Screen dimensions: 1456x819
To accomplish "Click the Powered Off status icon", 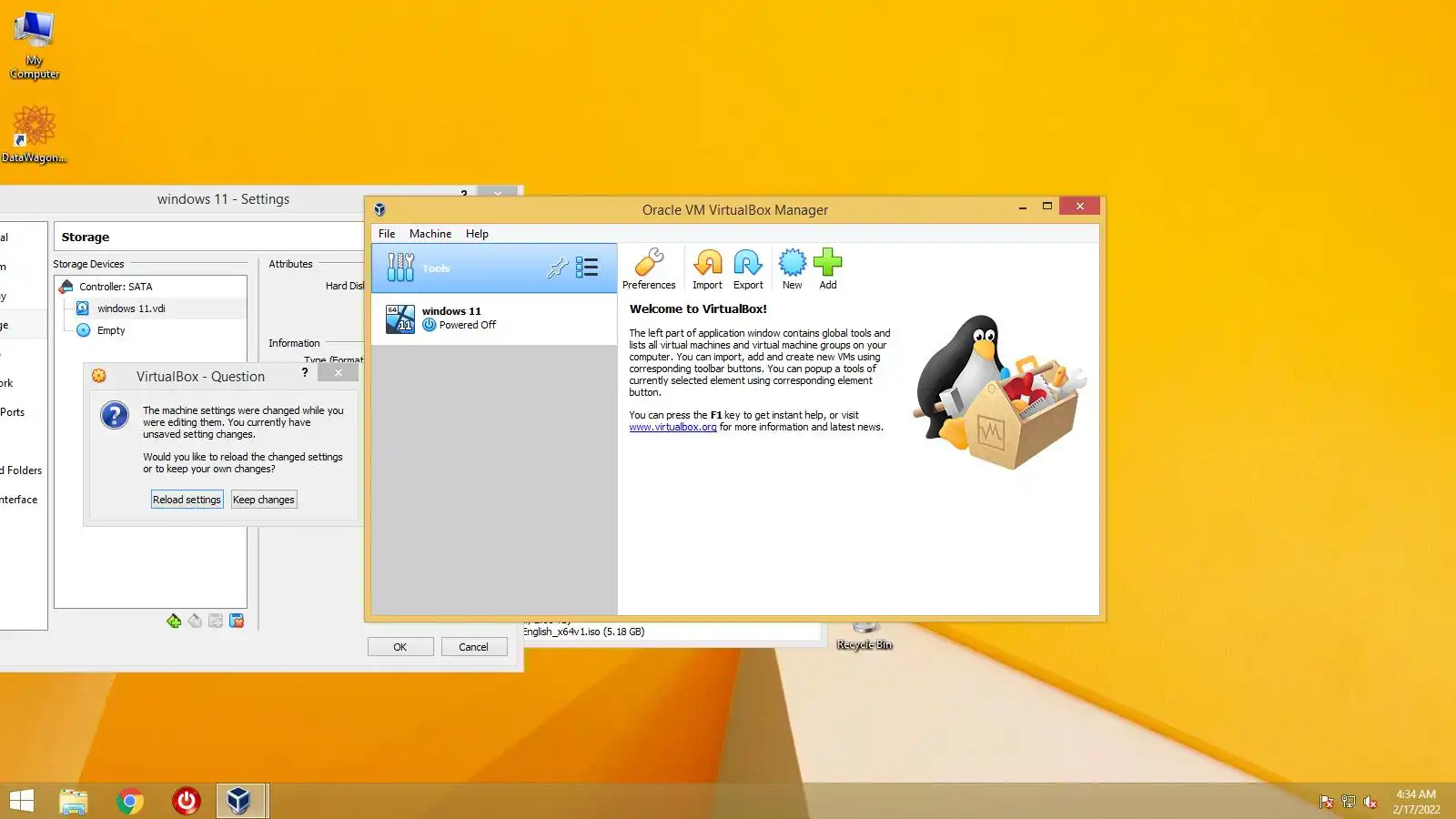I will tap(430, 325).
